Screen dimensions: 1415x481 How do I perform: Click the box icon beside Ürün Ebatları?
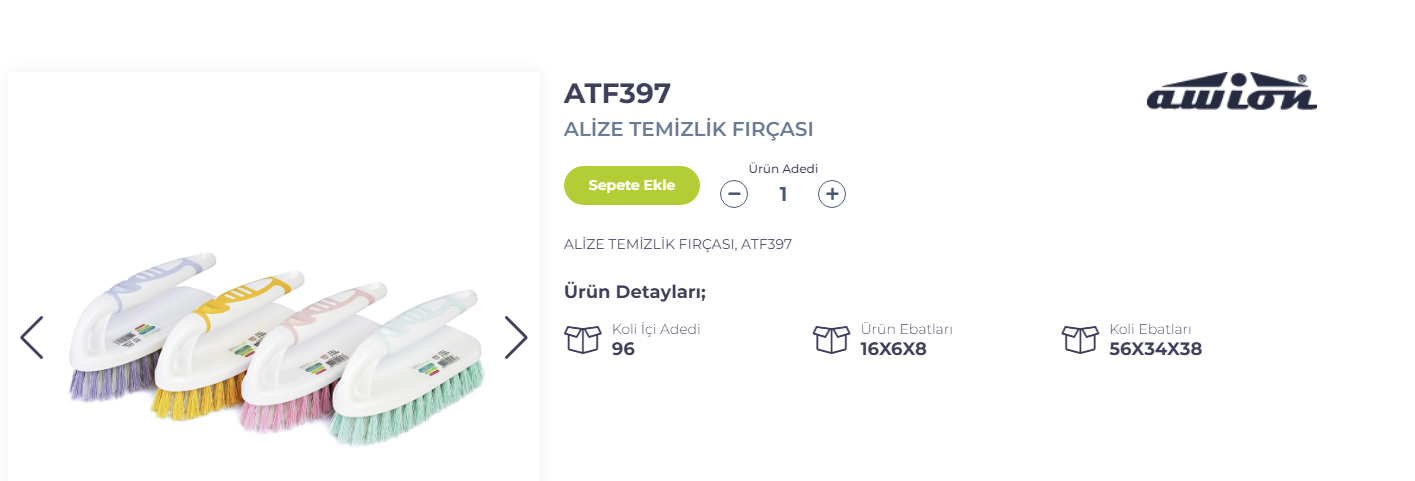coord(831,340)
